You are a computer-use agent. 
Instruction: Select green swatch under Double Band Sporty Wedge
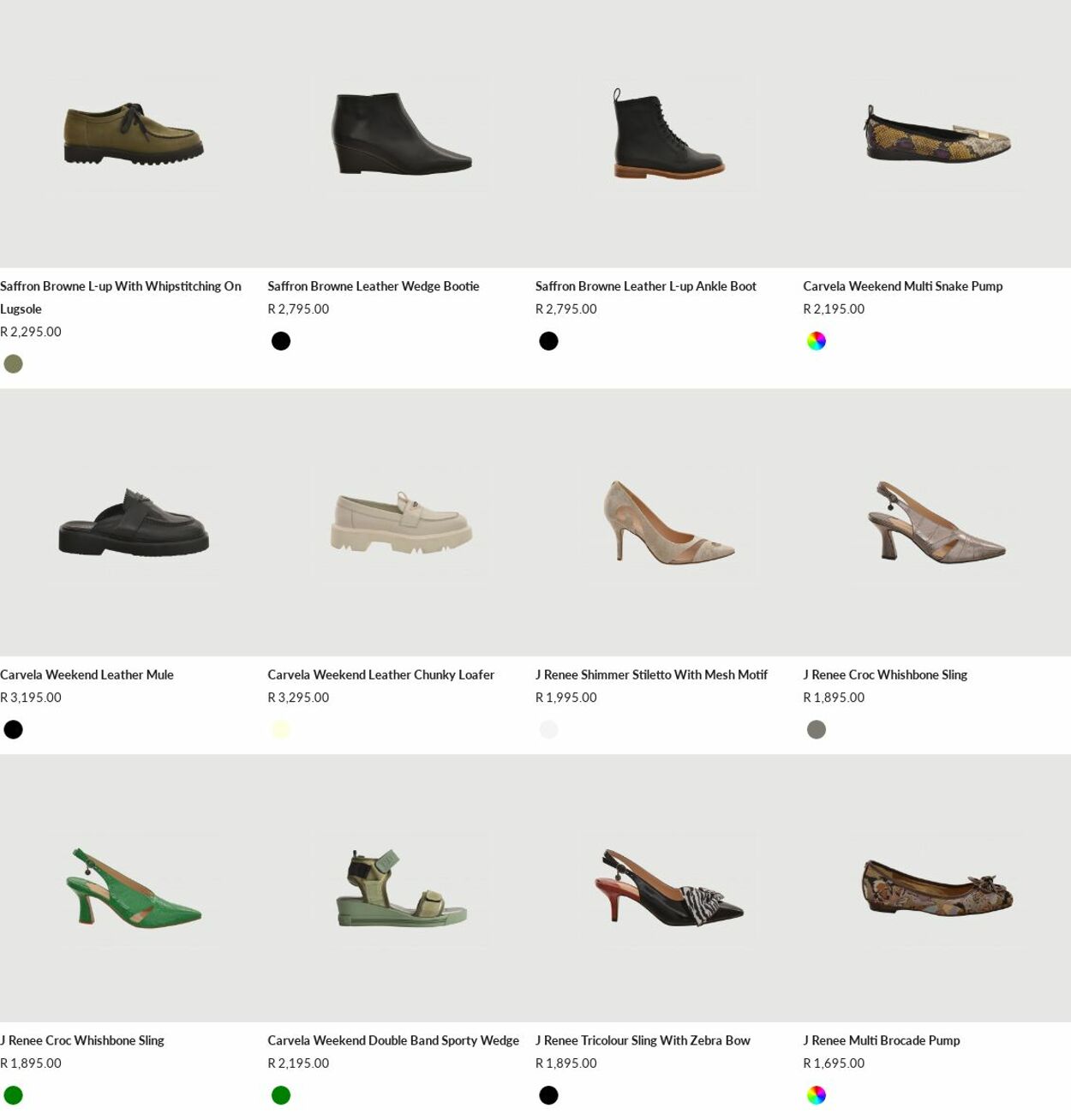click(281, 1095)
